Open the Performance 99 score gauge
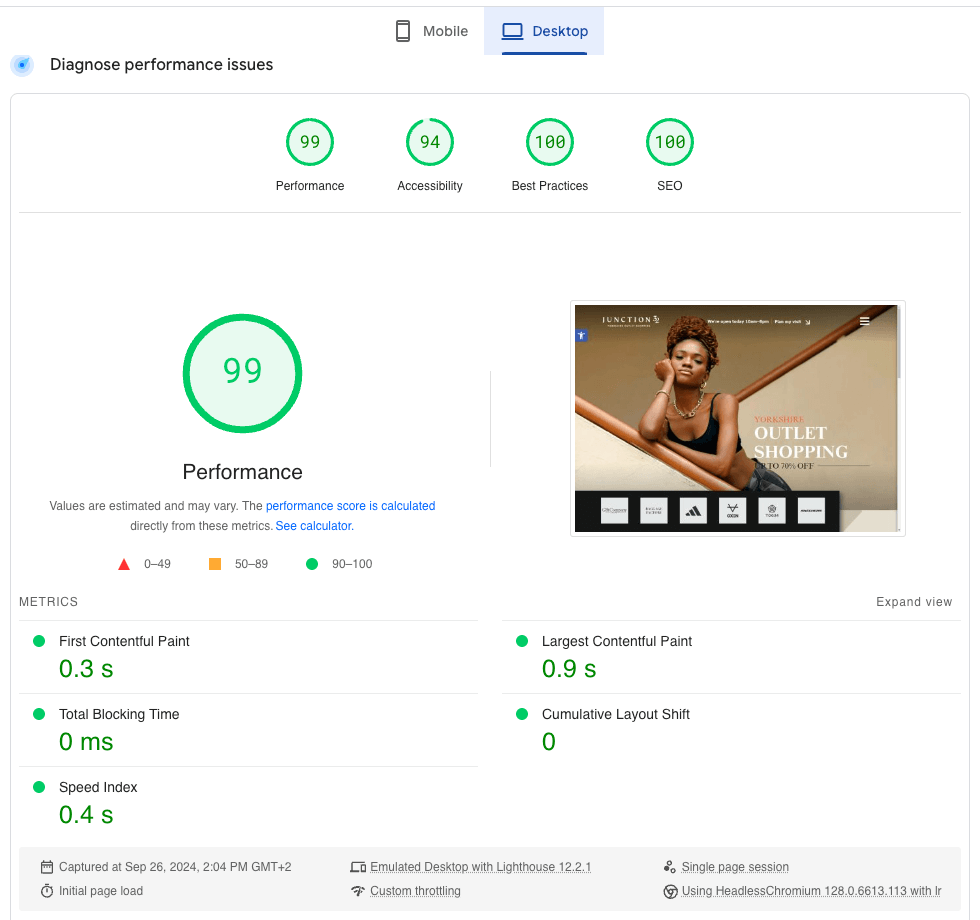The height and width of the screenshot is (920, 980). [x=310, y=142]
